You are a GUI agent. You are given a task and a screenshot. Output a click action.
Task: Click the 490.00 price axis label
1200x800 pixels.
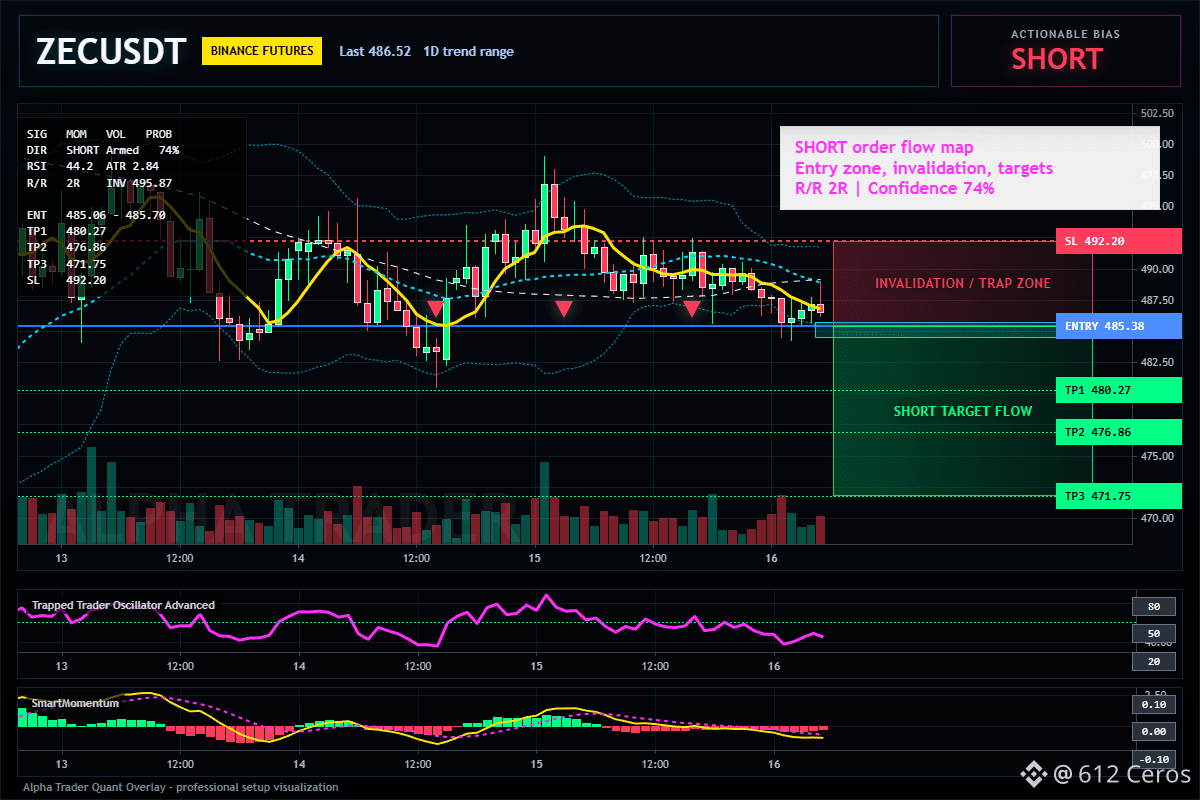(1156, 269)
